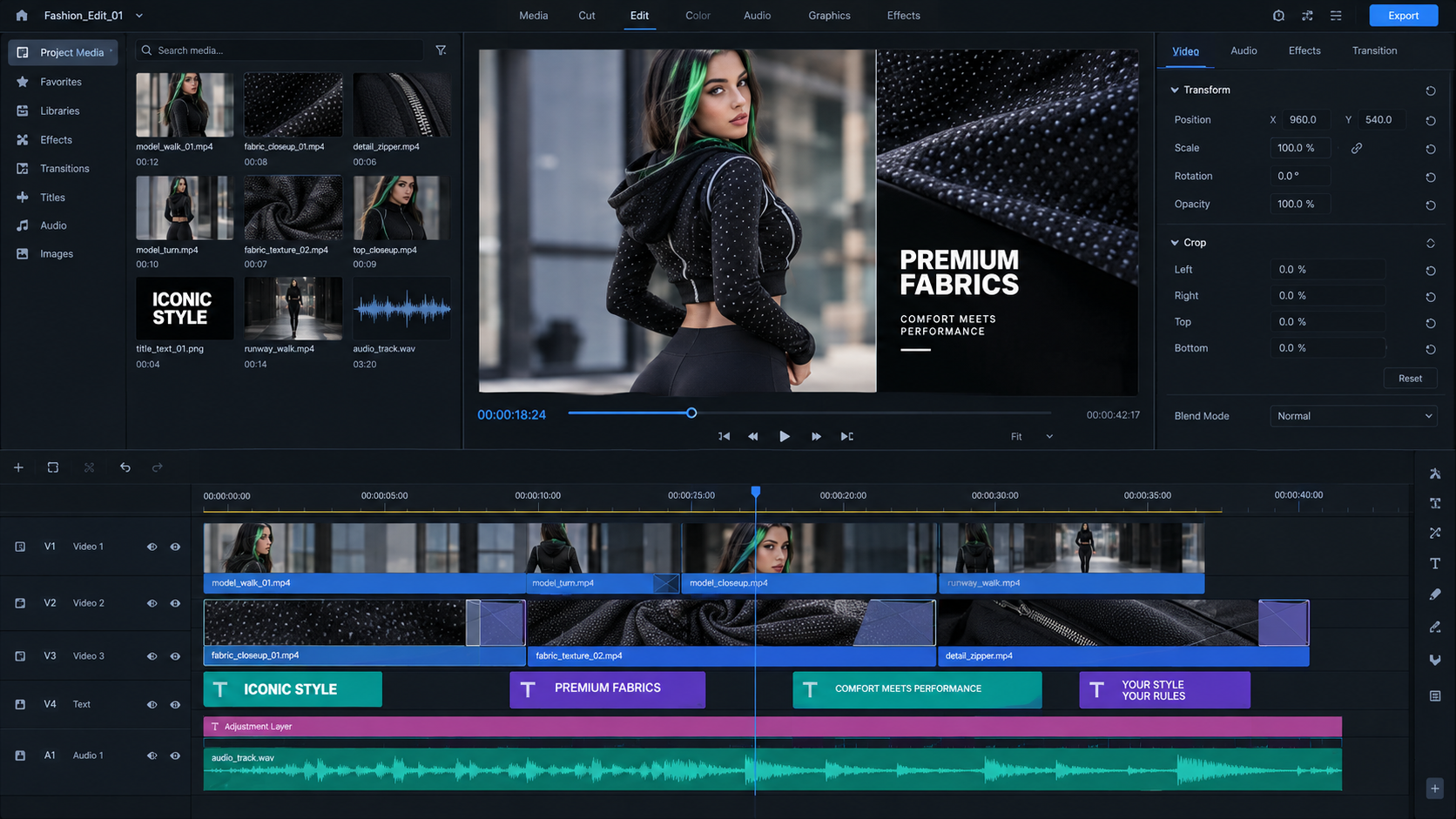The height and width of the screenshot is (819, 1456).
Task: Click the preview playback progress slider handle
Action: coord(691,413)
